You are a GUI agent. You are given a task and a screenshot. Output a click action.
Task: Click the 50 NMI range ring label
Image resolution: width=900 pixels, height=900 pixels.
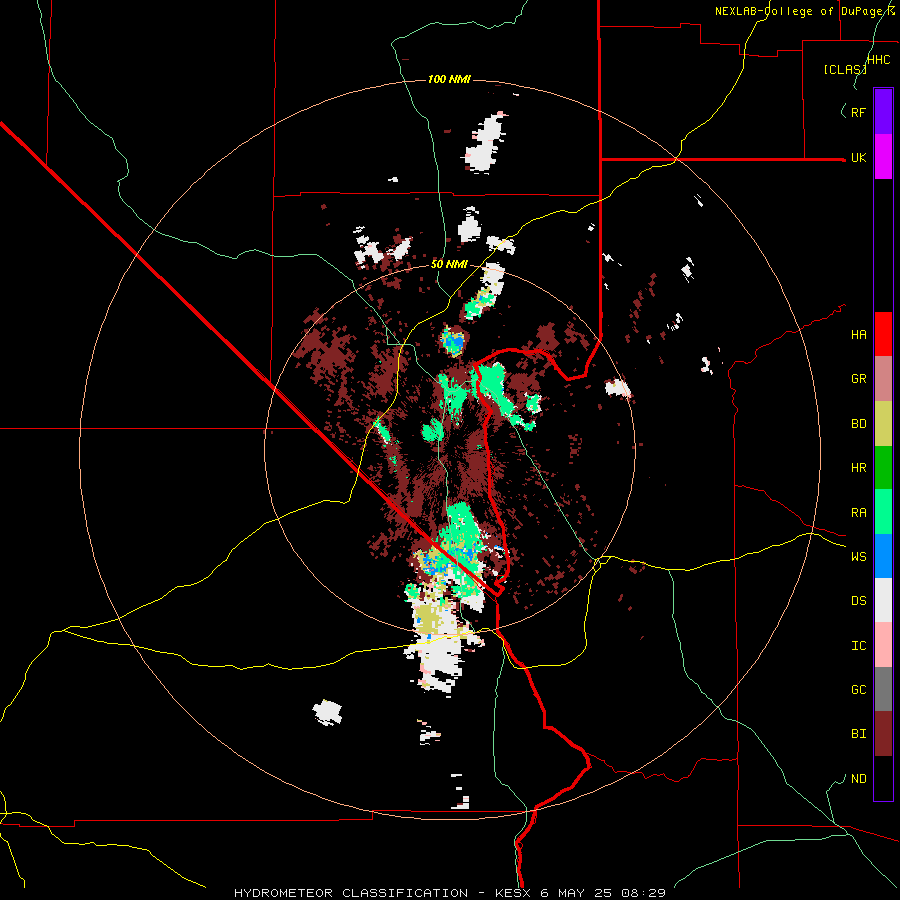coord(449,264)
